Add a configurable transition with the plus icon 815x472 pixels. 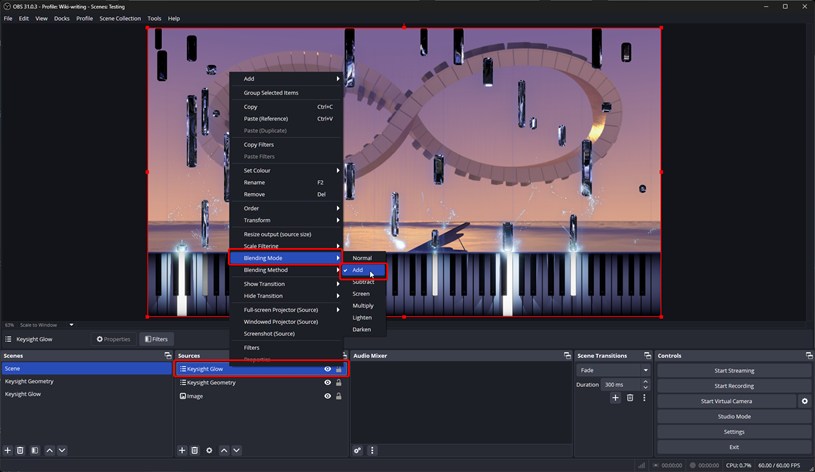(x=615, y=398)
